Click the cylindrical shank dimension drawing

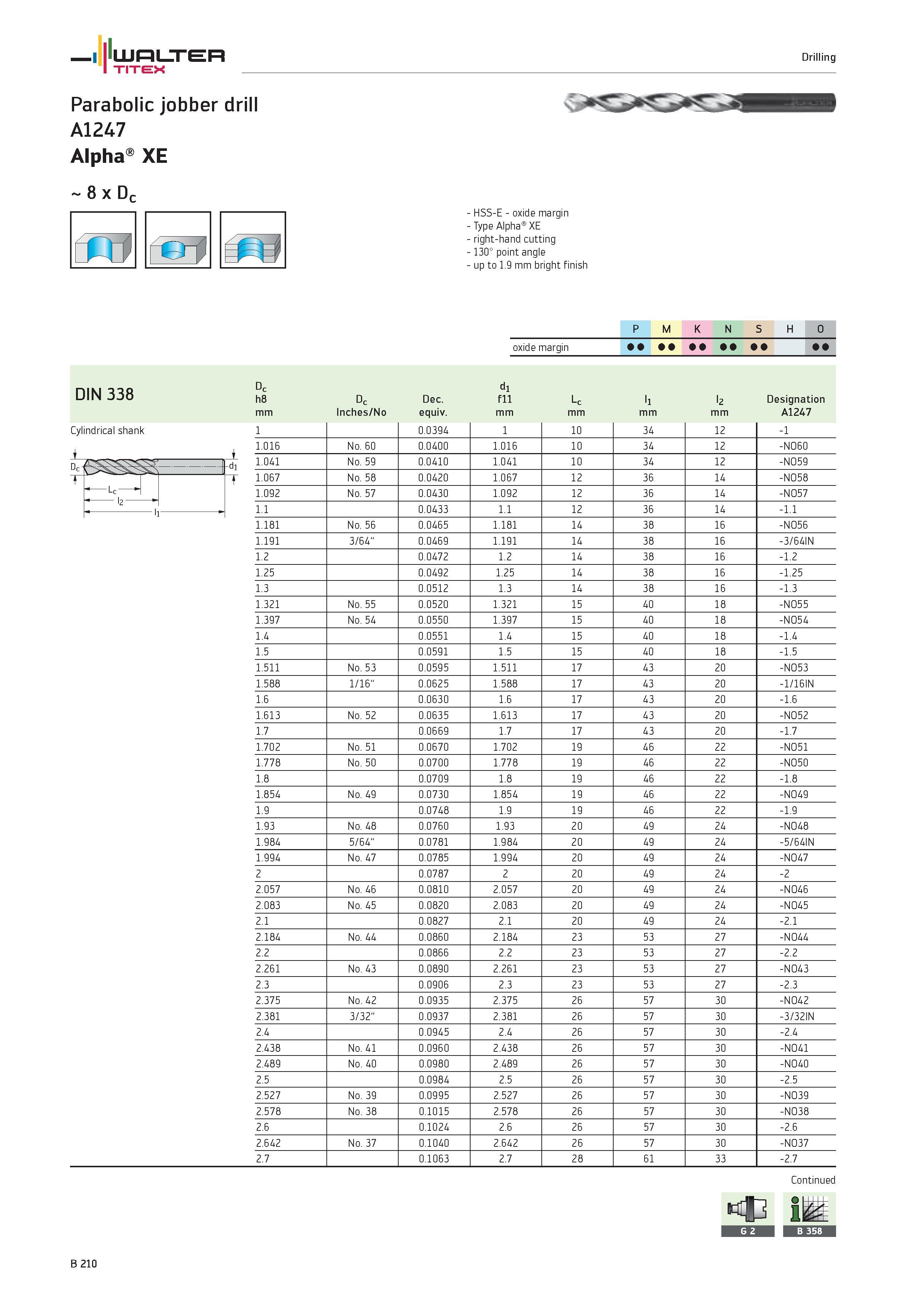154,483
